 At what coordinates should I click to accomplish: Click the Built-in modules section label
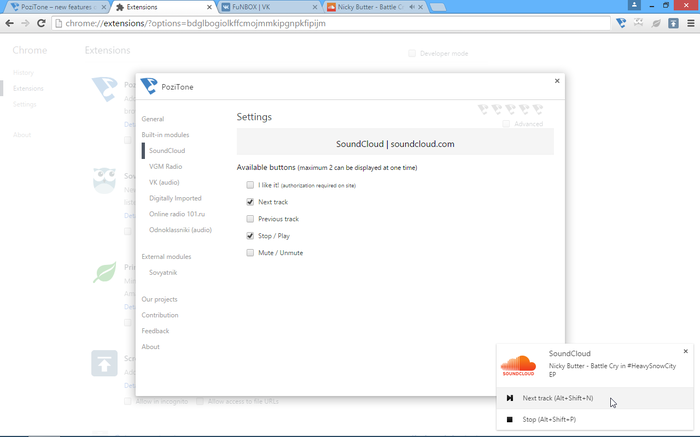[x=165, y=135]
